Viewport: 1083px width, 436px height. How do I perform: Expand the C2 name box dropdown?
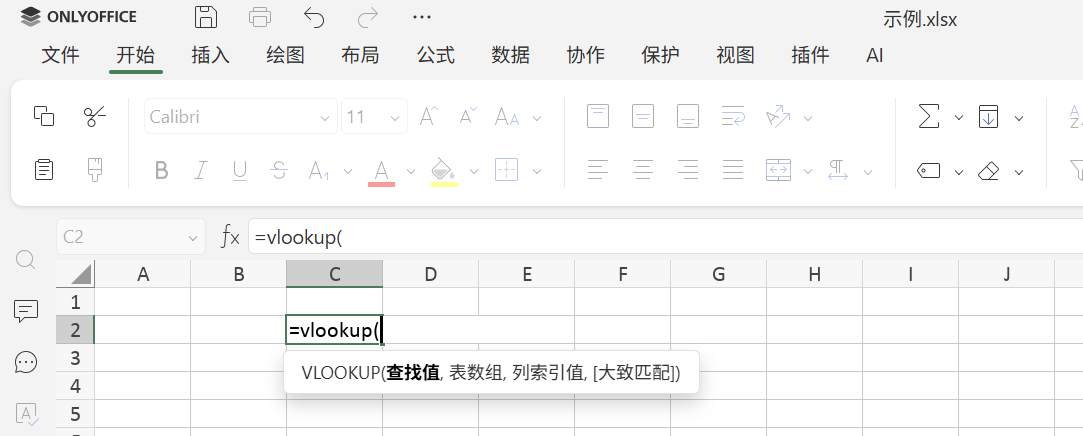(193, 238)
